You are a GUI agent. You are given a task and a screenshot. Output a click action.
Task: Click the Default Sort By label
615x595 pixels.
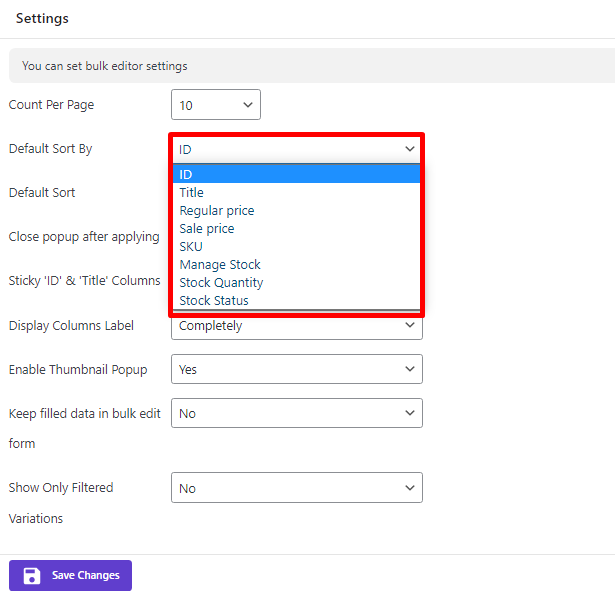(50, 149)
